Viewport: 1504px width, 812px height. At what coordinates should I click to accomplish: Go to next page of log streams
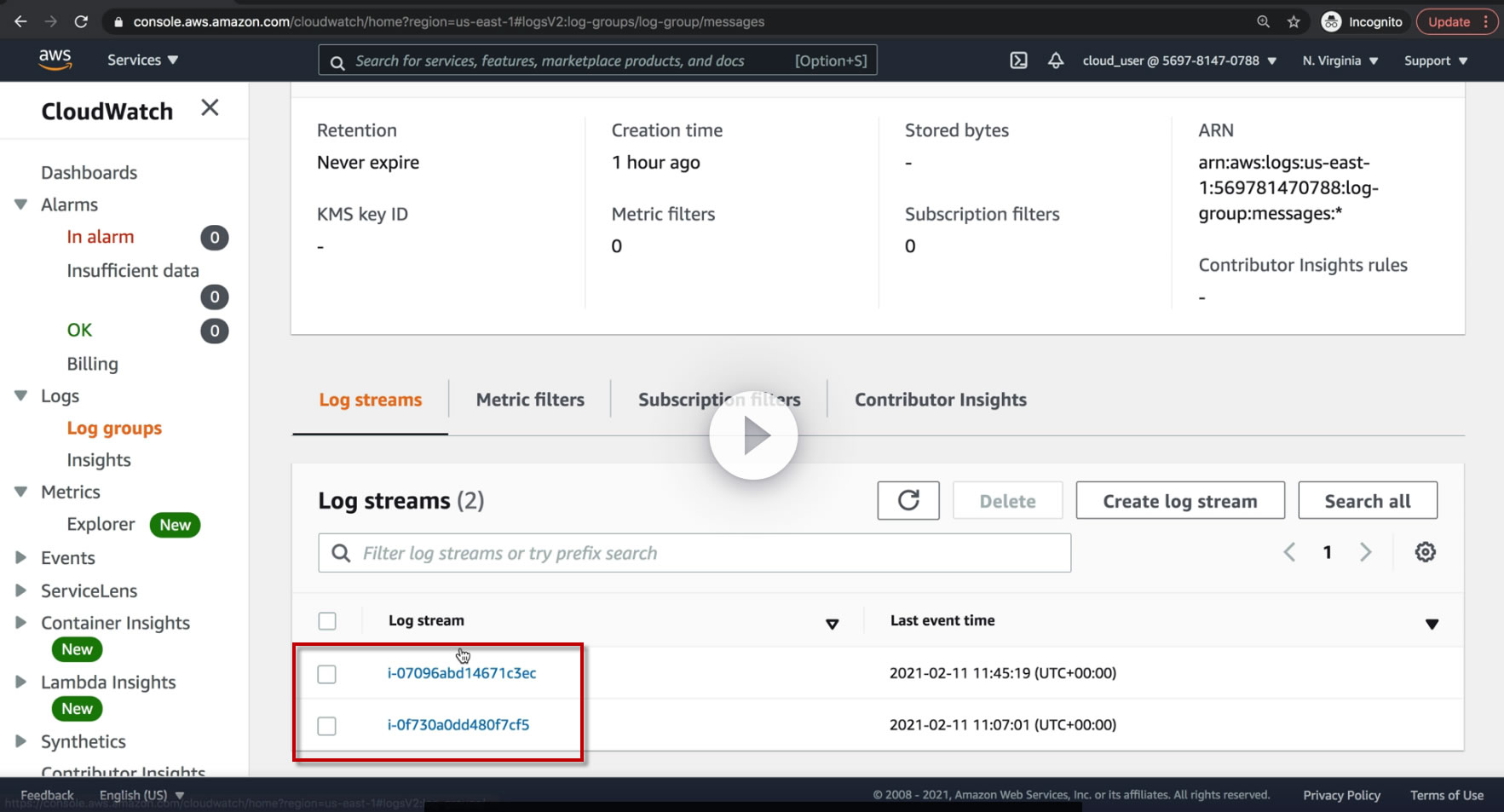pos(1366,552)
